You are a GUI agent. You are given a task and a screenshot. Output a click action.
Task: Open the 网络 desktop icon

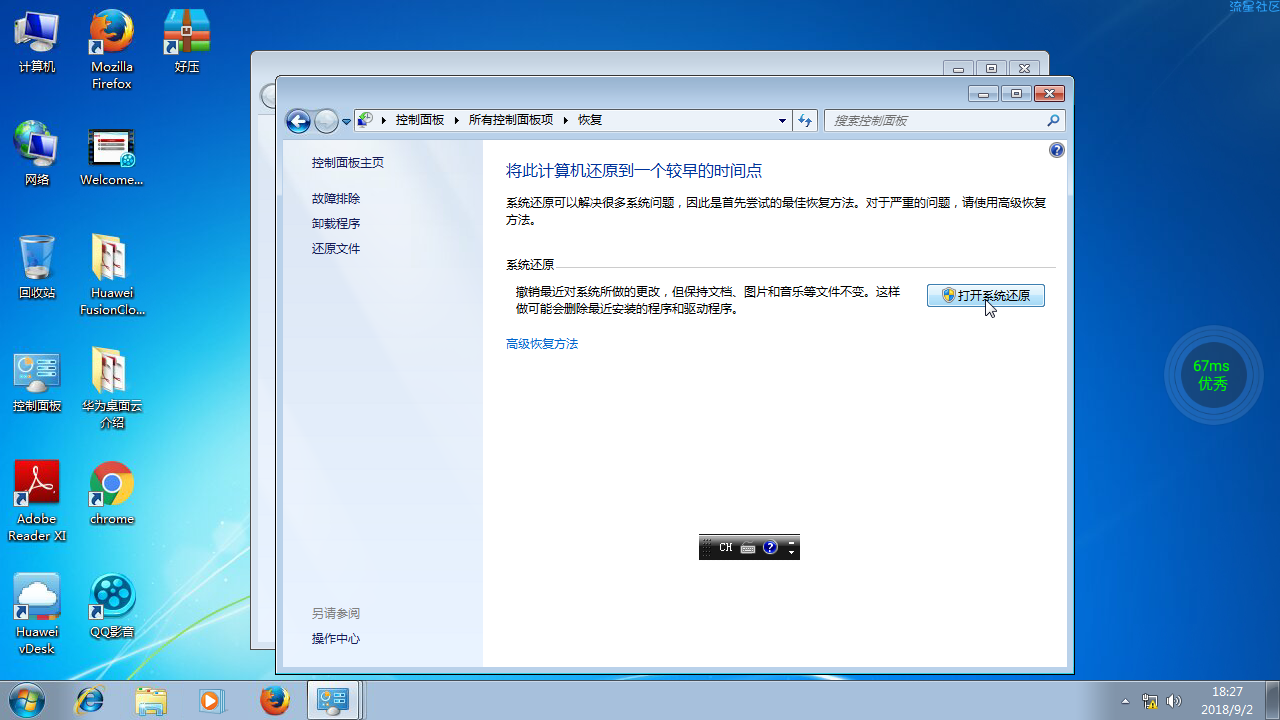point(37,154)
